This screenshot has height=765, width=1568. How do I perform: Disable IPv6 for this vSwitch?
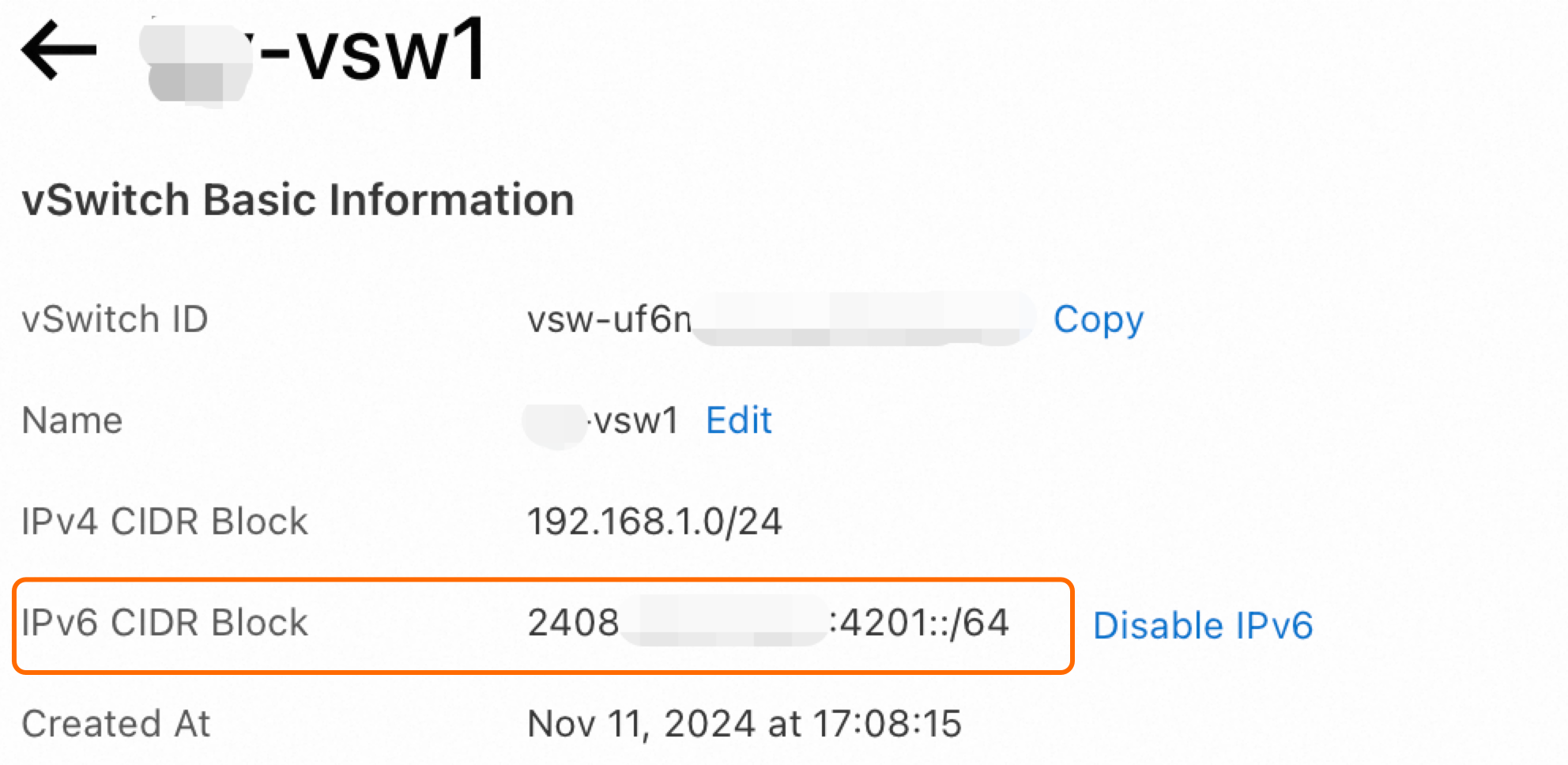(1202, 626)
